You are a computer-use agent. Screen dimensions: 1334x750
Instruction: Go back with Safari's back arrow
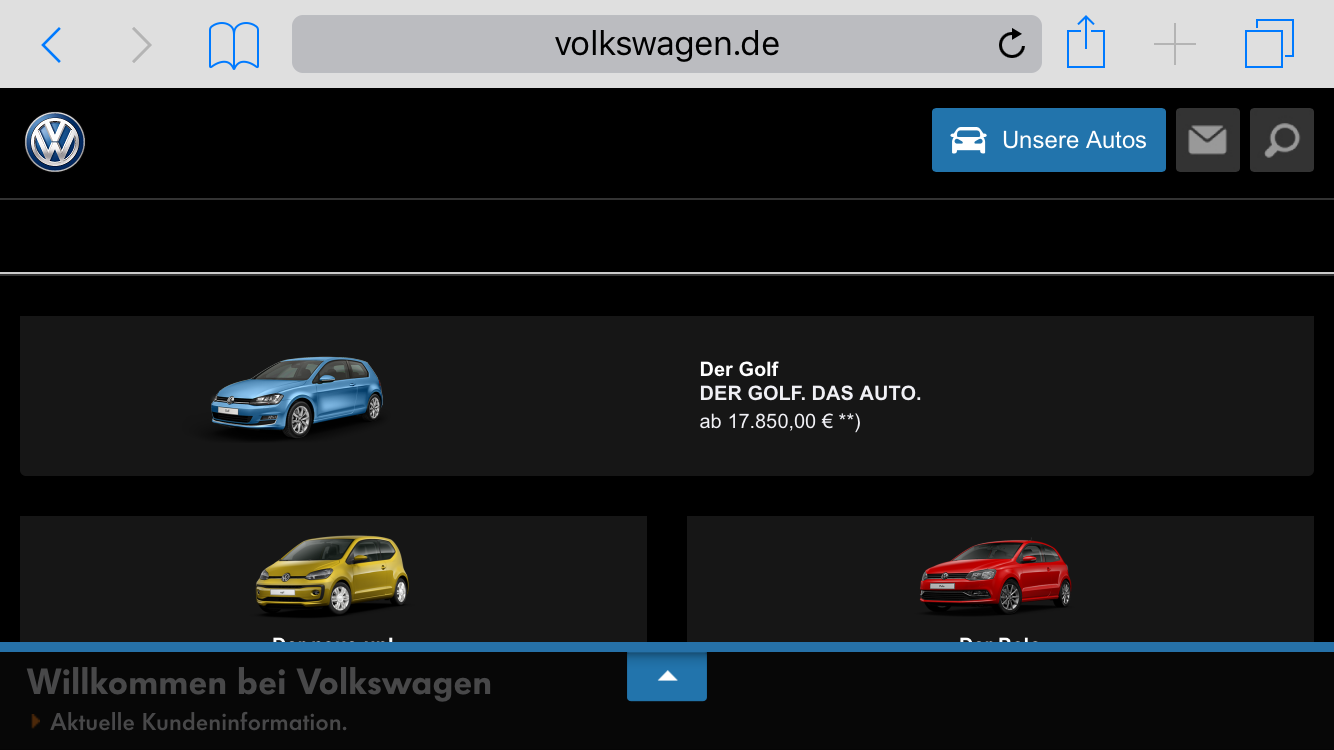tap(51, 45)
